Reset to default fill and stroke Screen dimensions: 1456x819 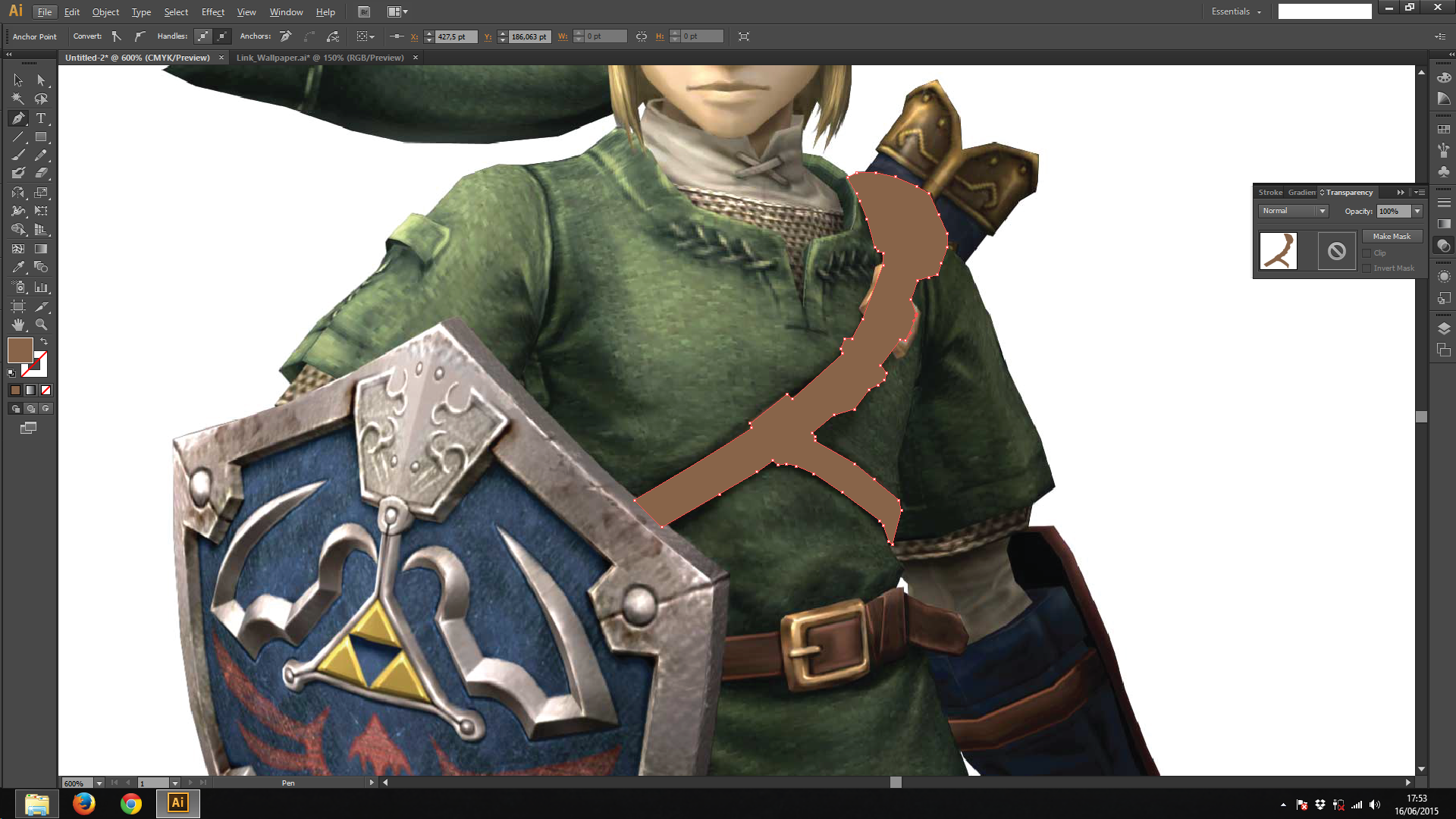11,372
